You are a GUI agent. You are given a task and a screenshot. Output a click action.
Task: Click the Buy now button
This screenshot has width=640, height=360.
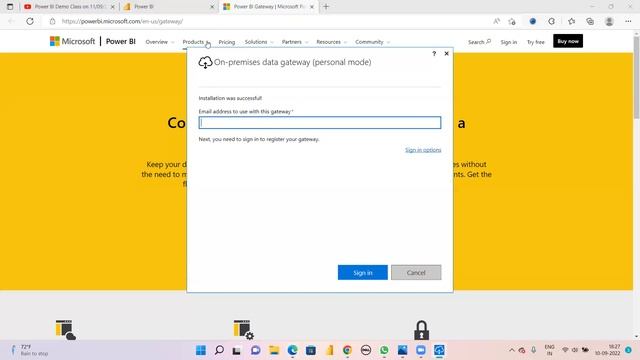coord(568,41)
